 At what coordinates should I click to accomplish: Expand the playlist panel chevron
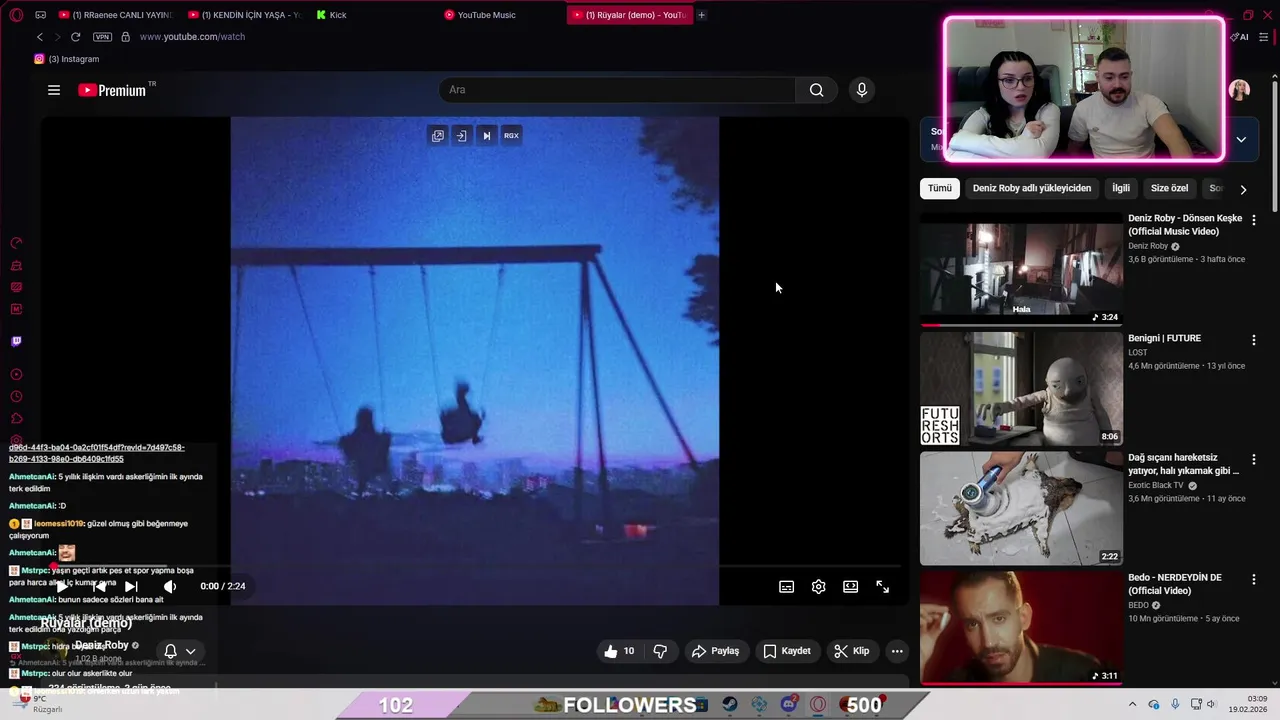[1241, 140]
